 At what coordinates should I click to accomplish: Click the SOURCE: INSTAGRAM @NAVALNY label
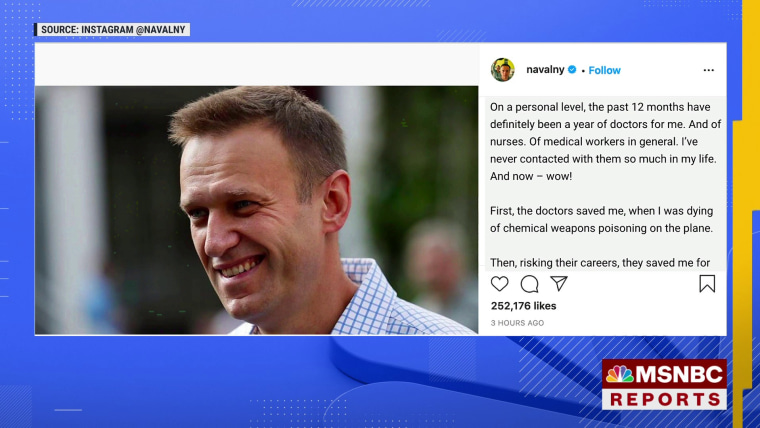coord(112,30)
